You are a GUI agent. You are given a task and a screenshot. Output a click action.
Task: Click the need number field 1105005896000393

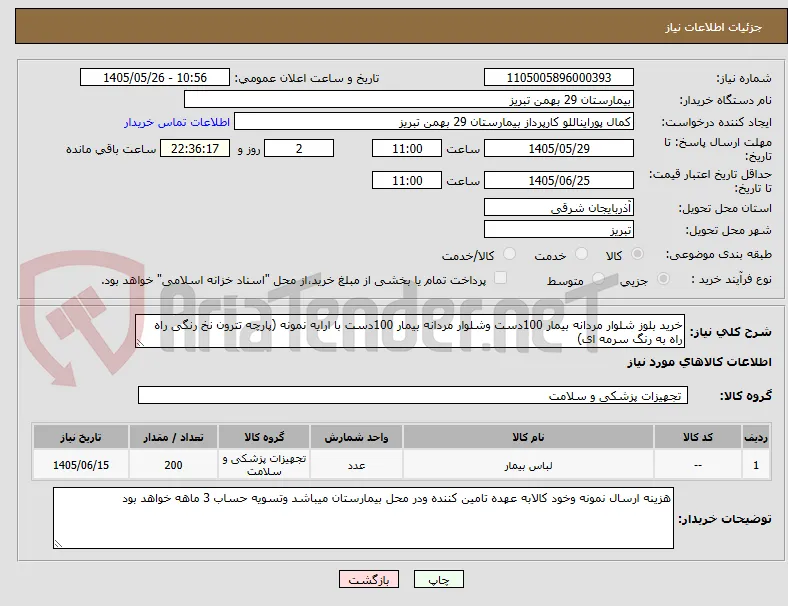pyautogui.click(x=558, y=77)
